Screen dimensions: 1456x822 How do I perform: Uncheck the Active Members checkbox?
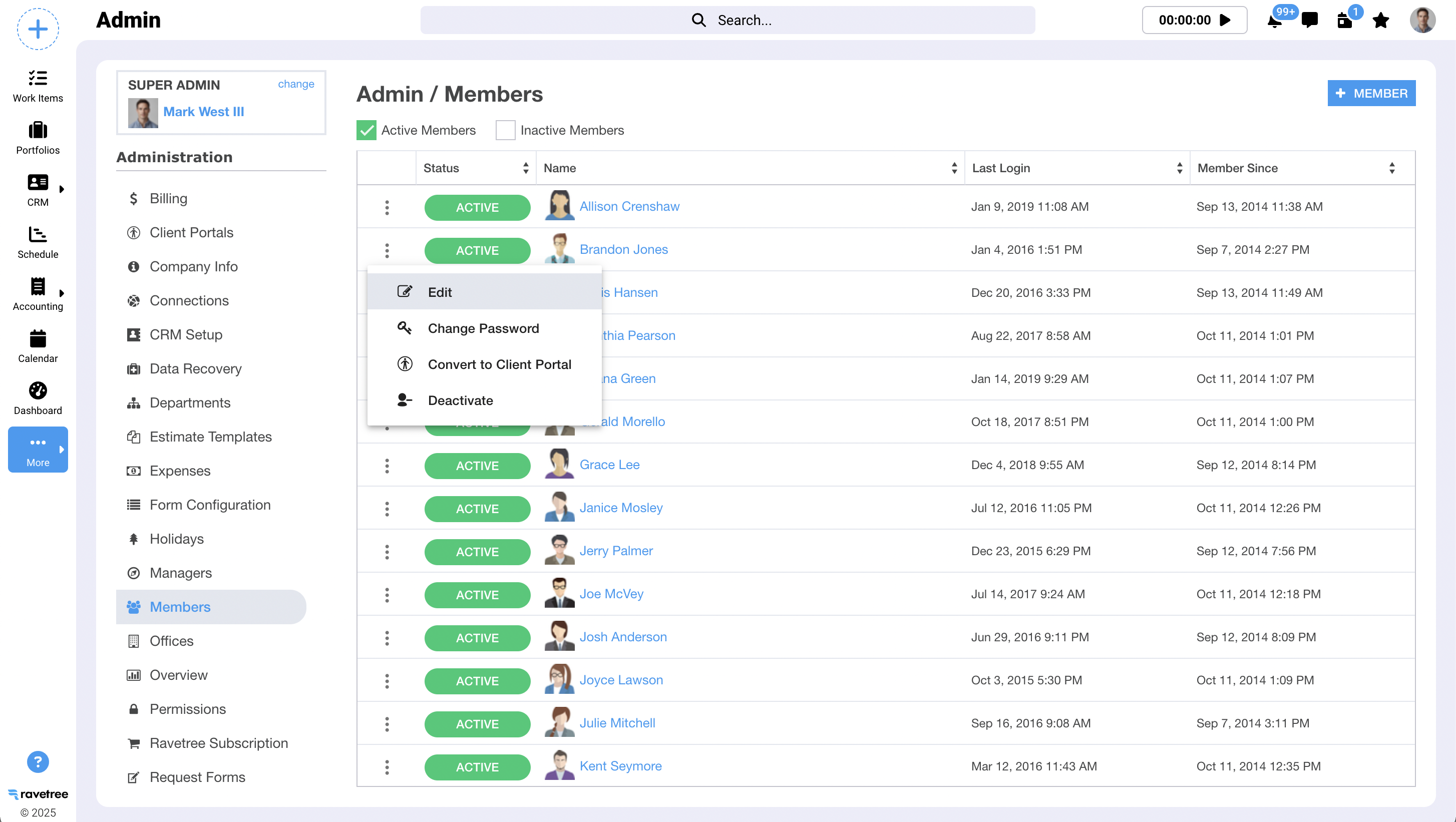367,130
